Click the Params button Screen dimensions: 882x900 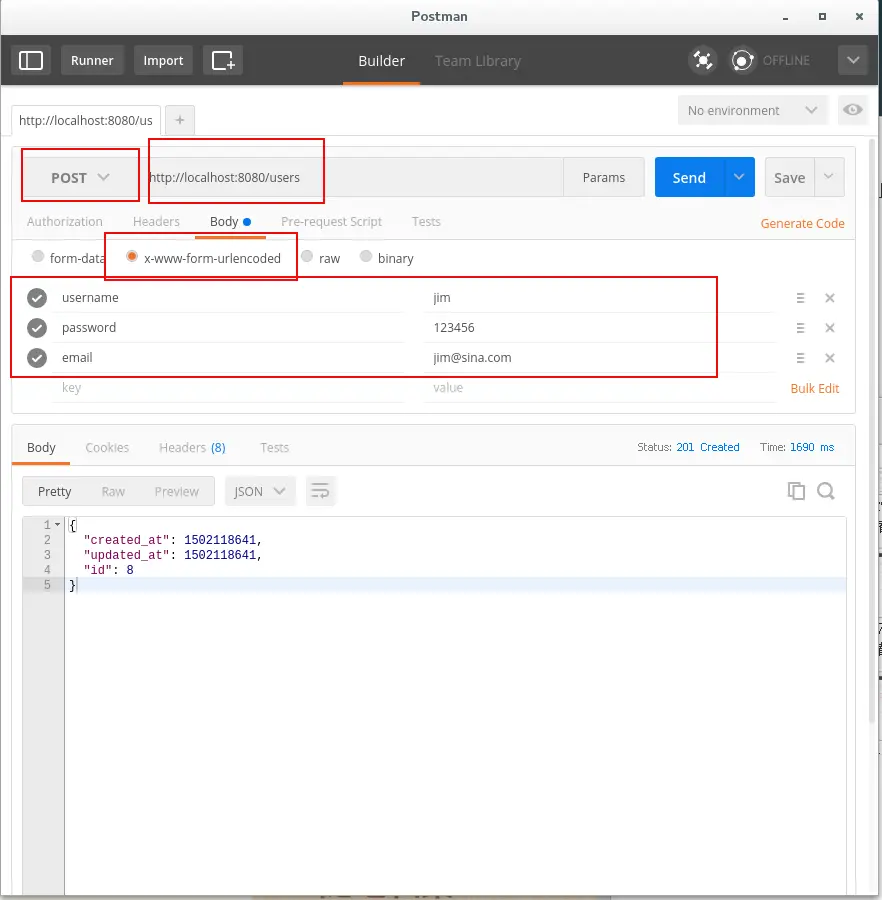(604, 177)
